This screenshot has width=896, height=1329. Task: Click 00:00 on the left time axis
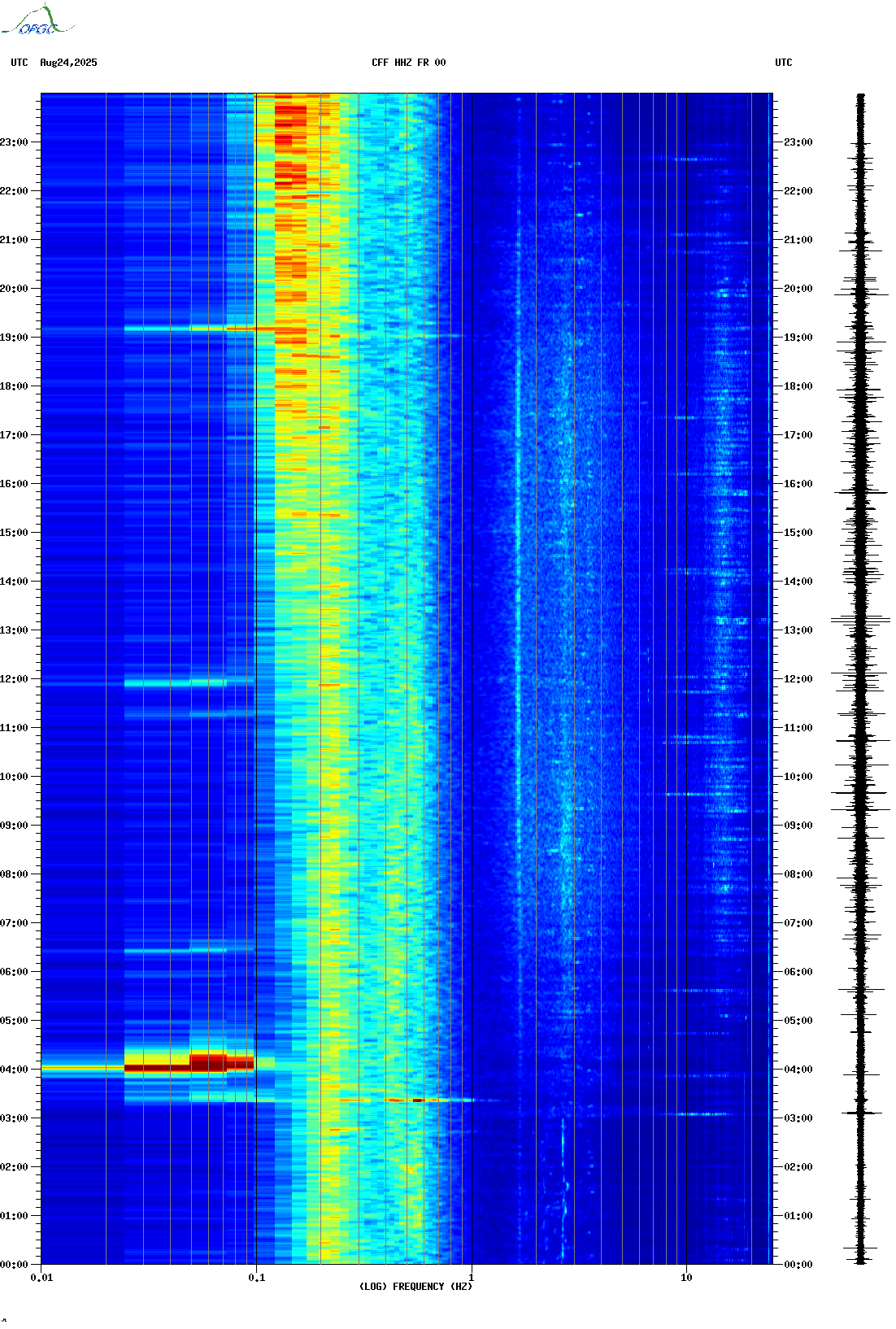pos(14,1265)
